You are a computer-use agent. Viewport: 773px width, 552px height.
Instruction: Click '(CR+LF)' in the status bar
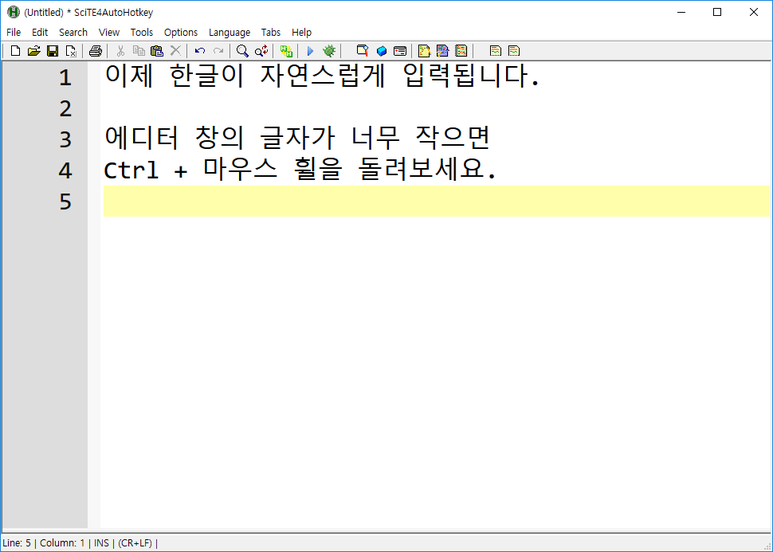135,543
